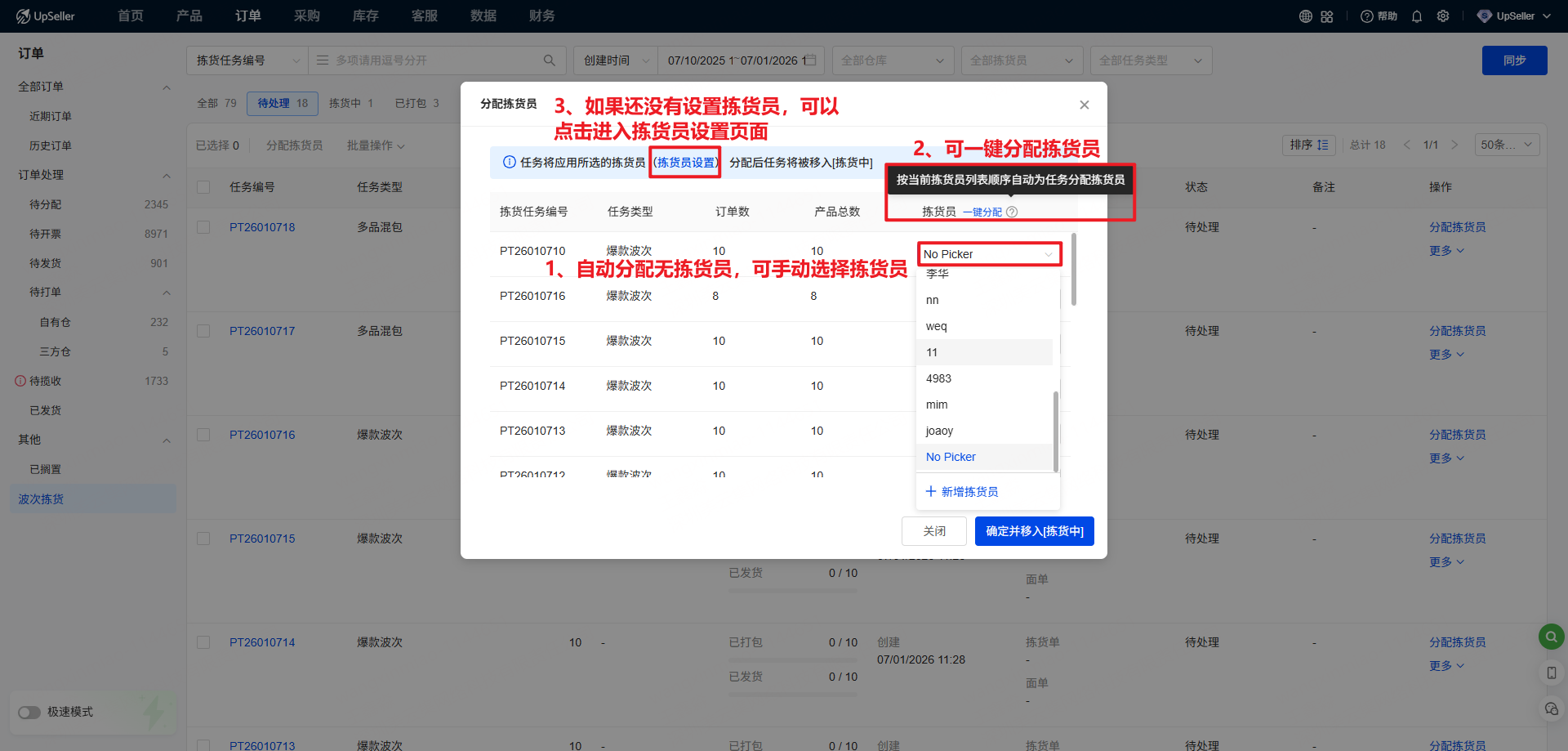Open the 拣货员设置 link
Screen dimensions: 1568x751
tap(686, 163)
